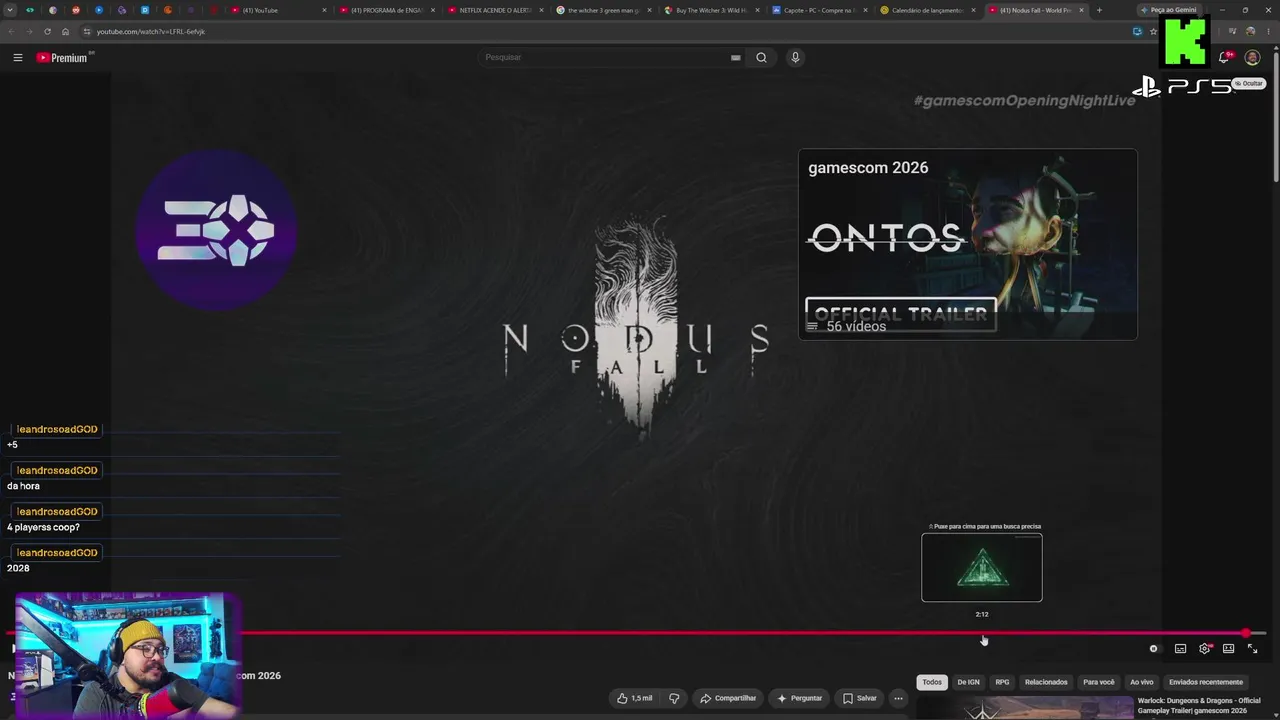The height and width of the screenshot is (720, 1280).
Task: Toggle subtitles in the video player
Action: 1180,649
